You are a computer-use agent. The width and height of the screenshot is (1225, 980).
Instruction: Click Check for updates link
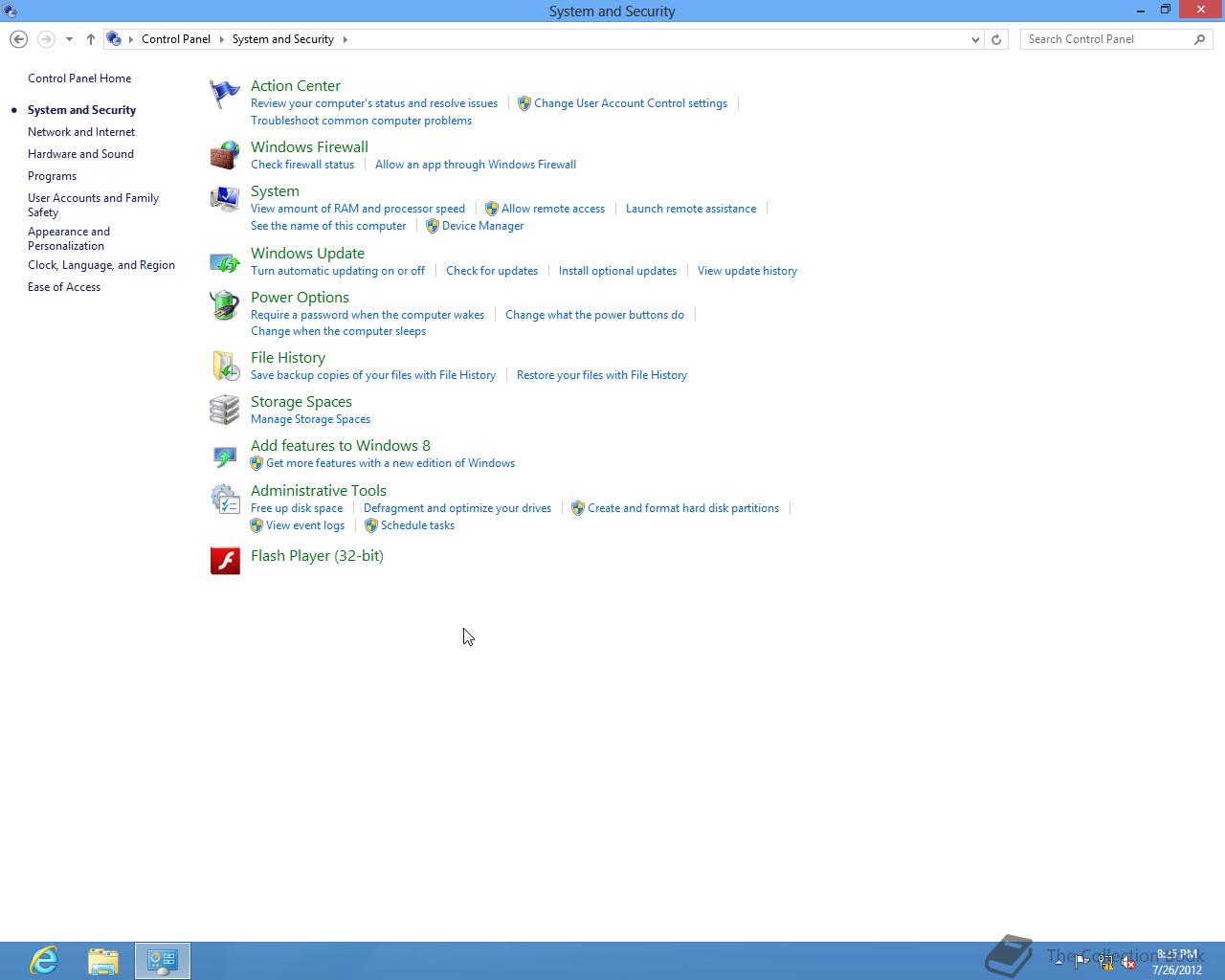[492, 271]
